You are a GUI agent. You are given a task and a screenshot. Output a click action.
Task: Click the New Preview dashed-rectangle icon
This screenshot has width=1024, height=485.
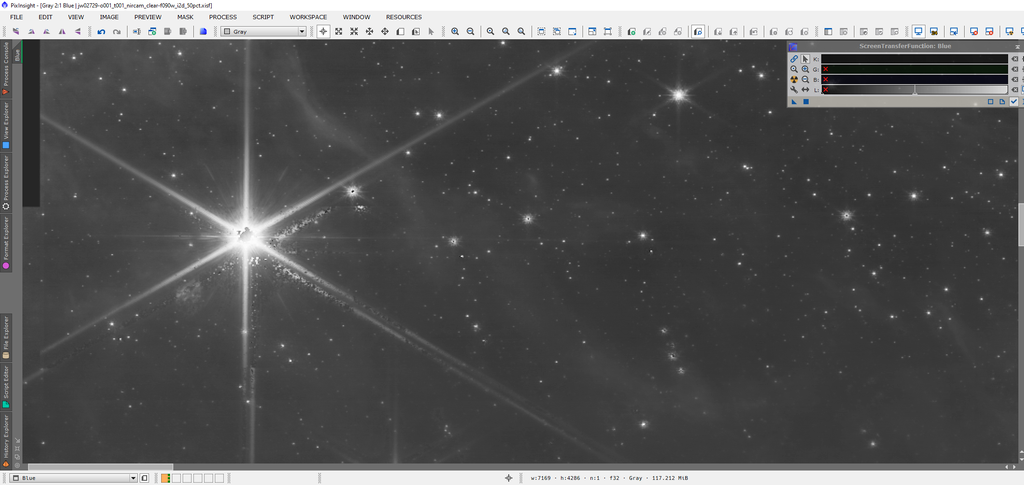click(541, 31)
